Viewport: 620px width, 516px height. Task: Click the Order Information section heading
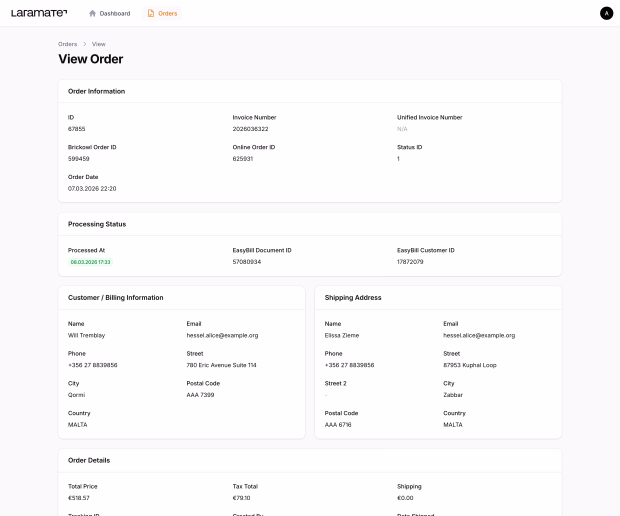[x=96, y=91]
